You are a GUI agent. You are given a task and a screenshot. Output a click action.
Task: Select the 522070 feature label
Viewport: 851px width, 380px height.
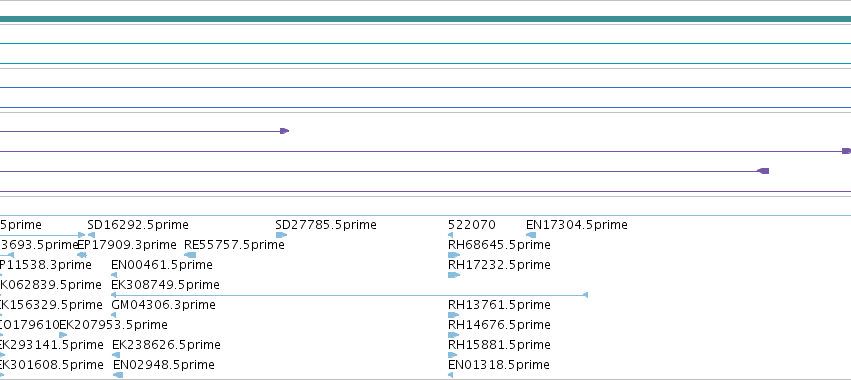tap(472, 225)
